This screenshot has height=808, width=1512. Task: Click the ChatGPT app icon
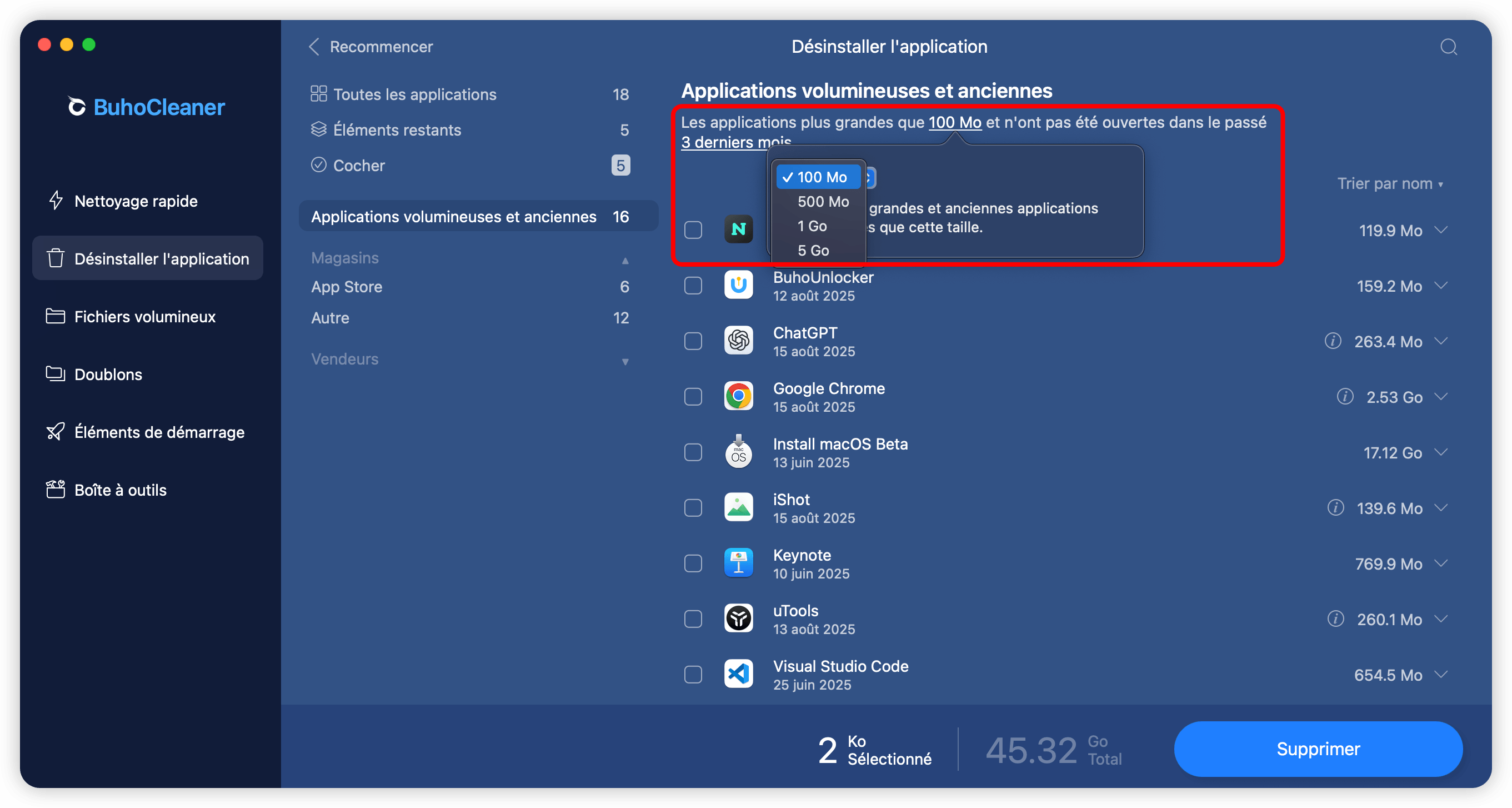tap(738, 341)
